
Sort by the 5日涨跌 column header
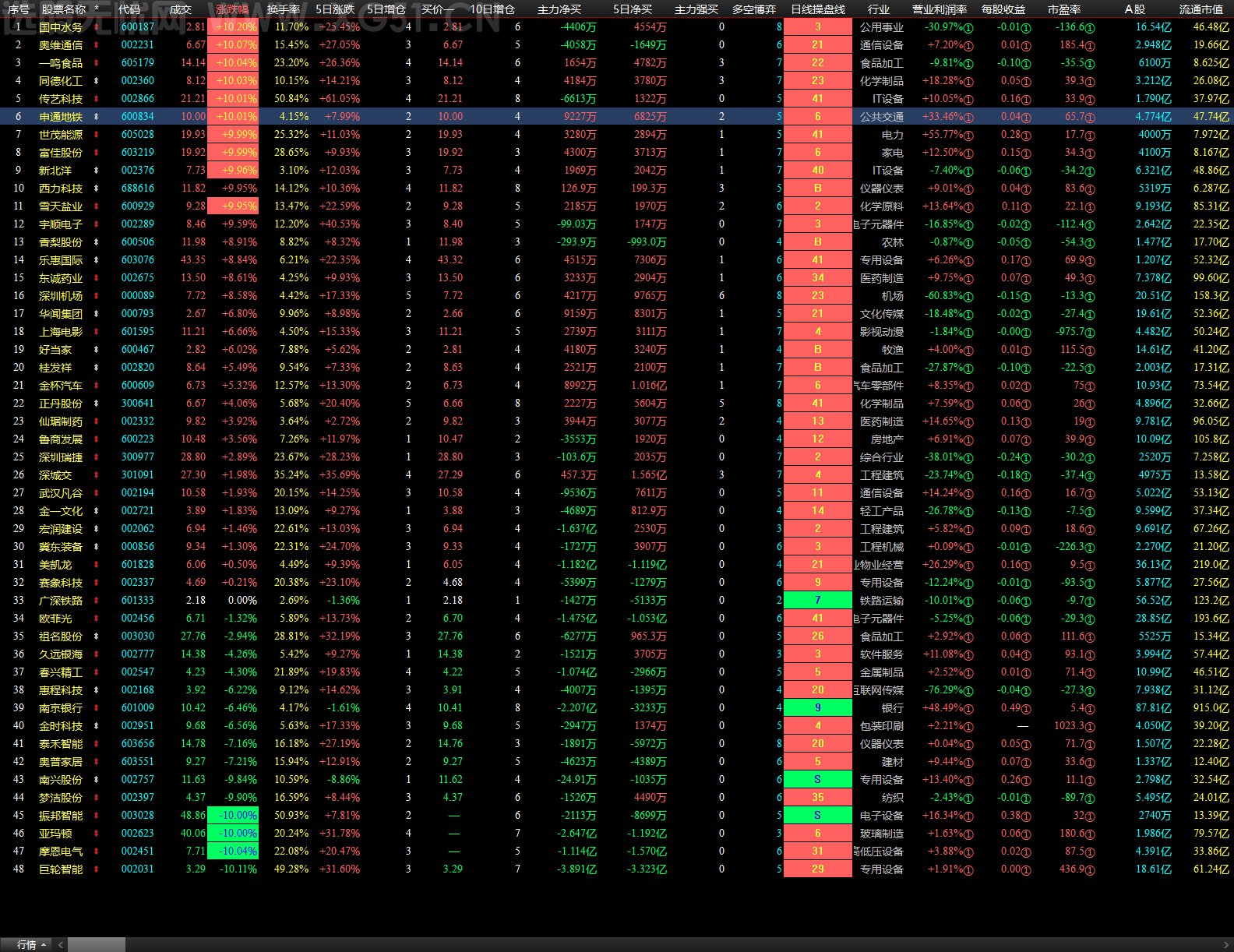(x=336, y=9)
